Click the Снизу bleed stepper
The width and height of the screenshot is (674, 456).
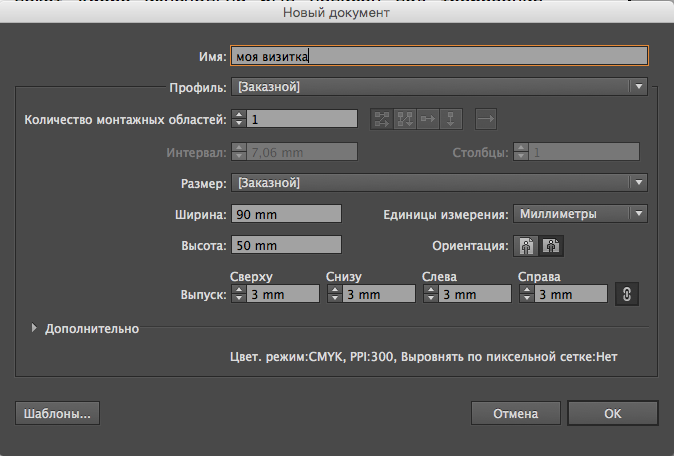point(335,294)
